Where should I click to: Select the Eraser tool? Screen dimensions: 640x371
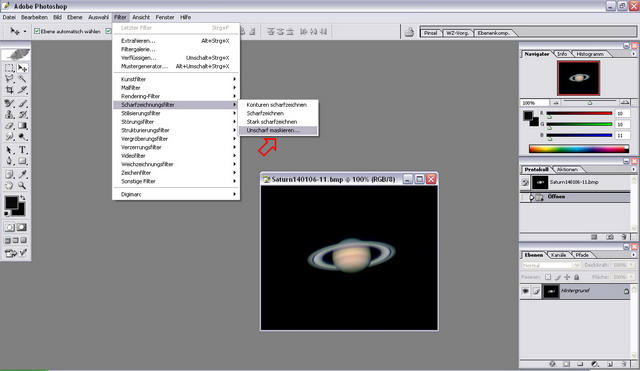point(9,126)
